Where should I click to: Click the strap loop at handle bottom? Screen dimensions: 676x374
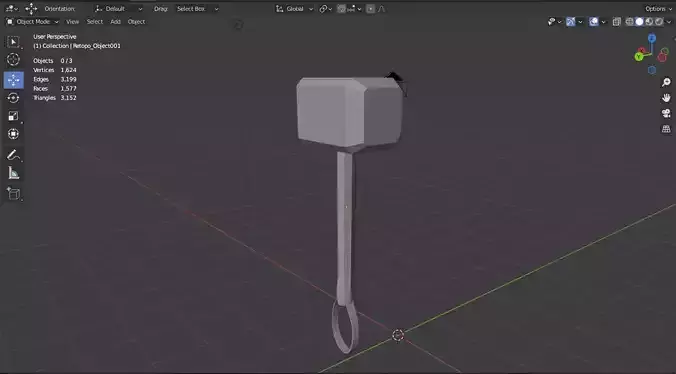pos(345,326)
